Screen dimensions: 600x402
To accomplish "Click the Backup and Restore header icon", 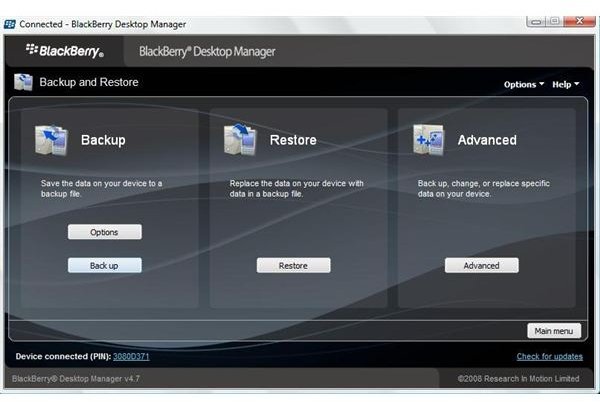I will coord(23,82).
